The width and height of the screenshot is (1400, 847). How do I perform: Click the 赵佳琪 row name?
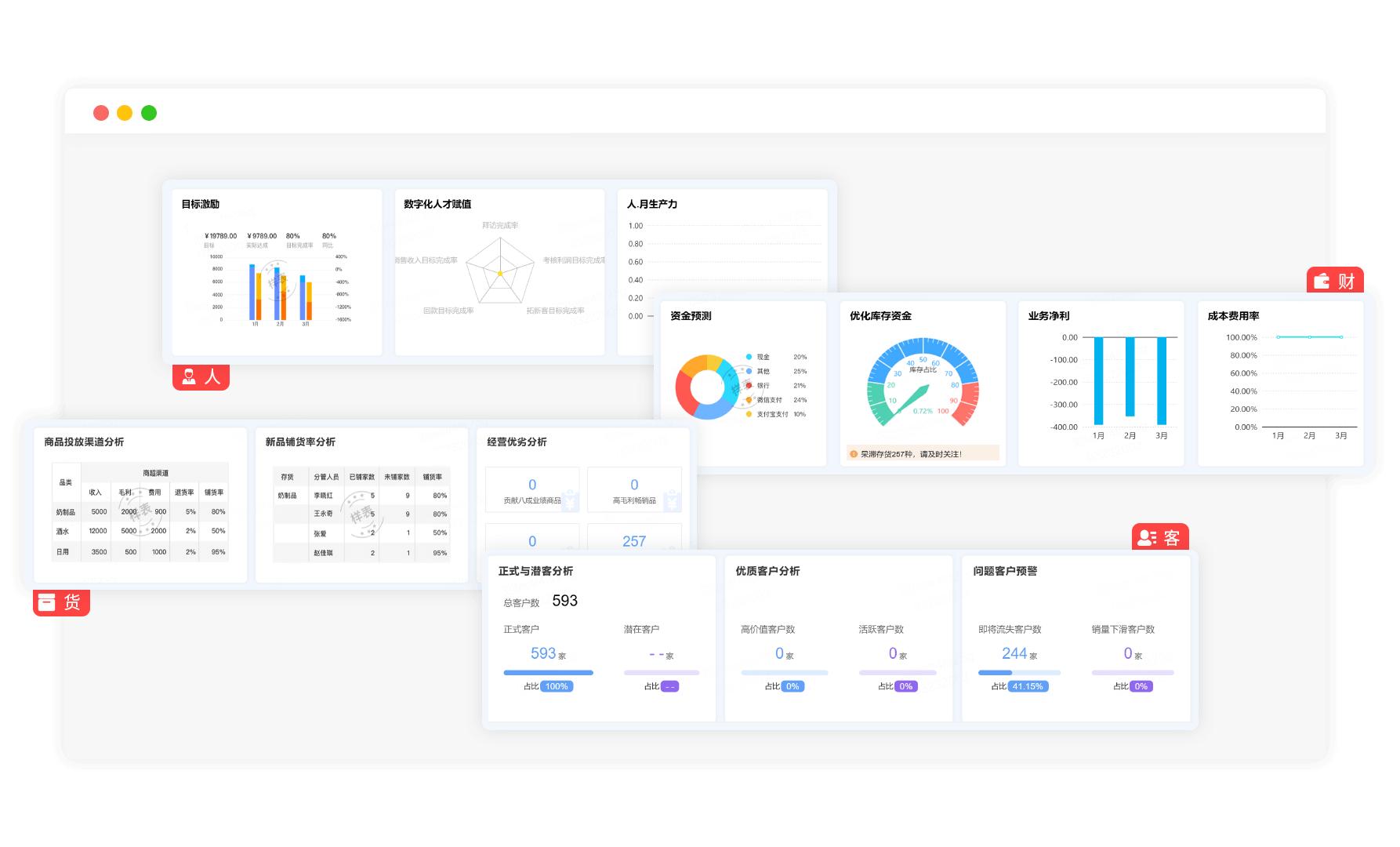tap(323, 553)
